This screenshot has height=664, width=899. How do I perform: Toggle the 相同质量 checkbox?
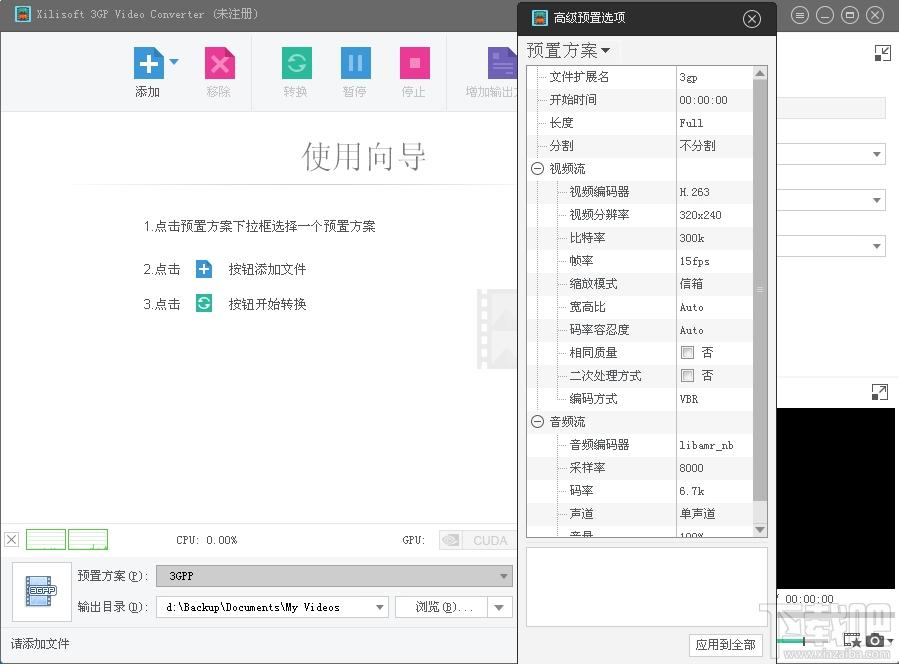[x=687, y=352]
